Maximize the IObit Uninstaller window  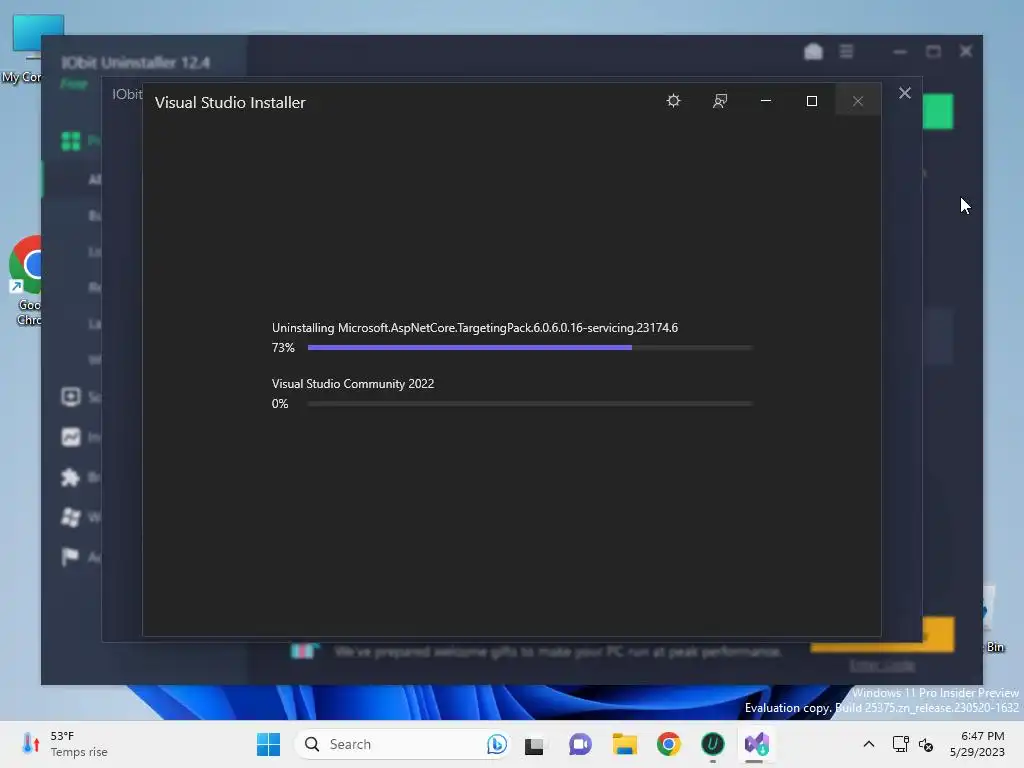click(x=933, y=51)
